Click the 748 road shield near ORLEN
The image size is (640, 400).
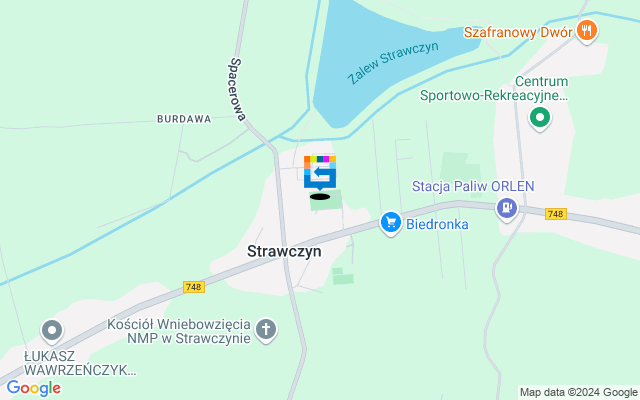(556, 213)
